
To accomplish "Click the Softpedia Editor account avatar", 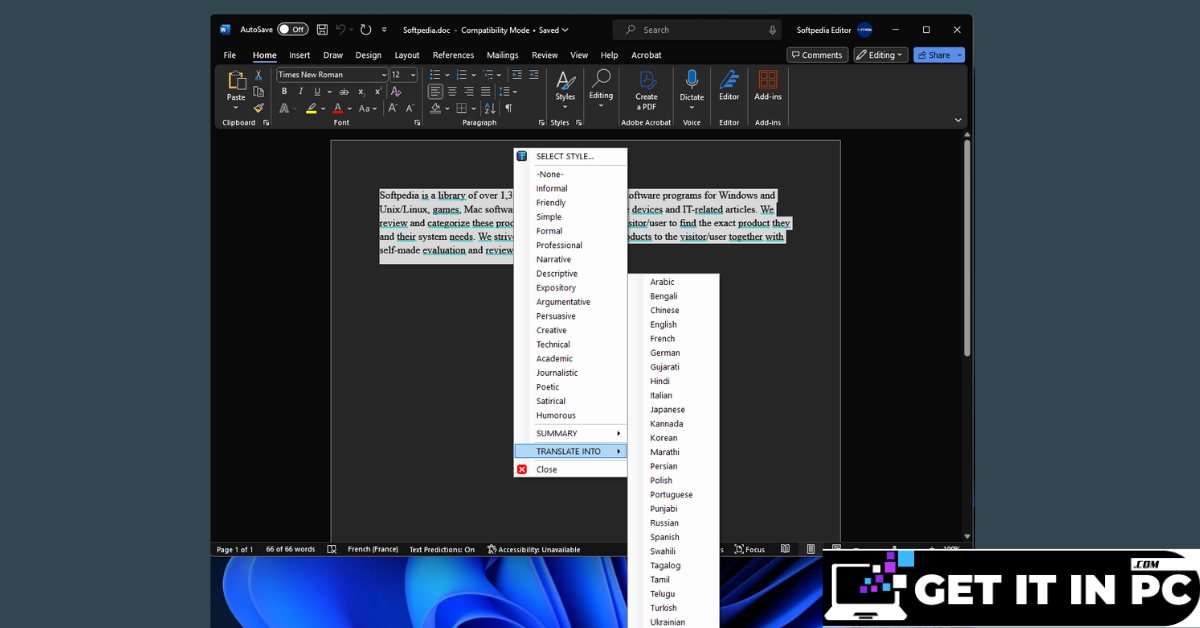I will pos(865,30).
